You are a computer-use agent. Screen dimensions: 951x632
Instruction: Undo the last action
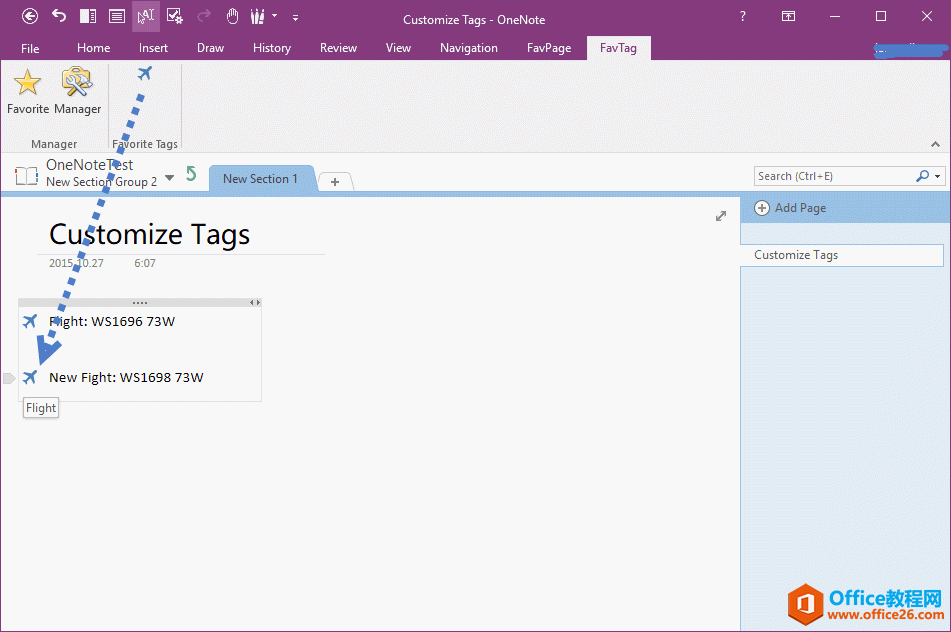[x=59, y=16]
